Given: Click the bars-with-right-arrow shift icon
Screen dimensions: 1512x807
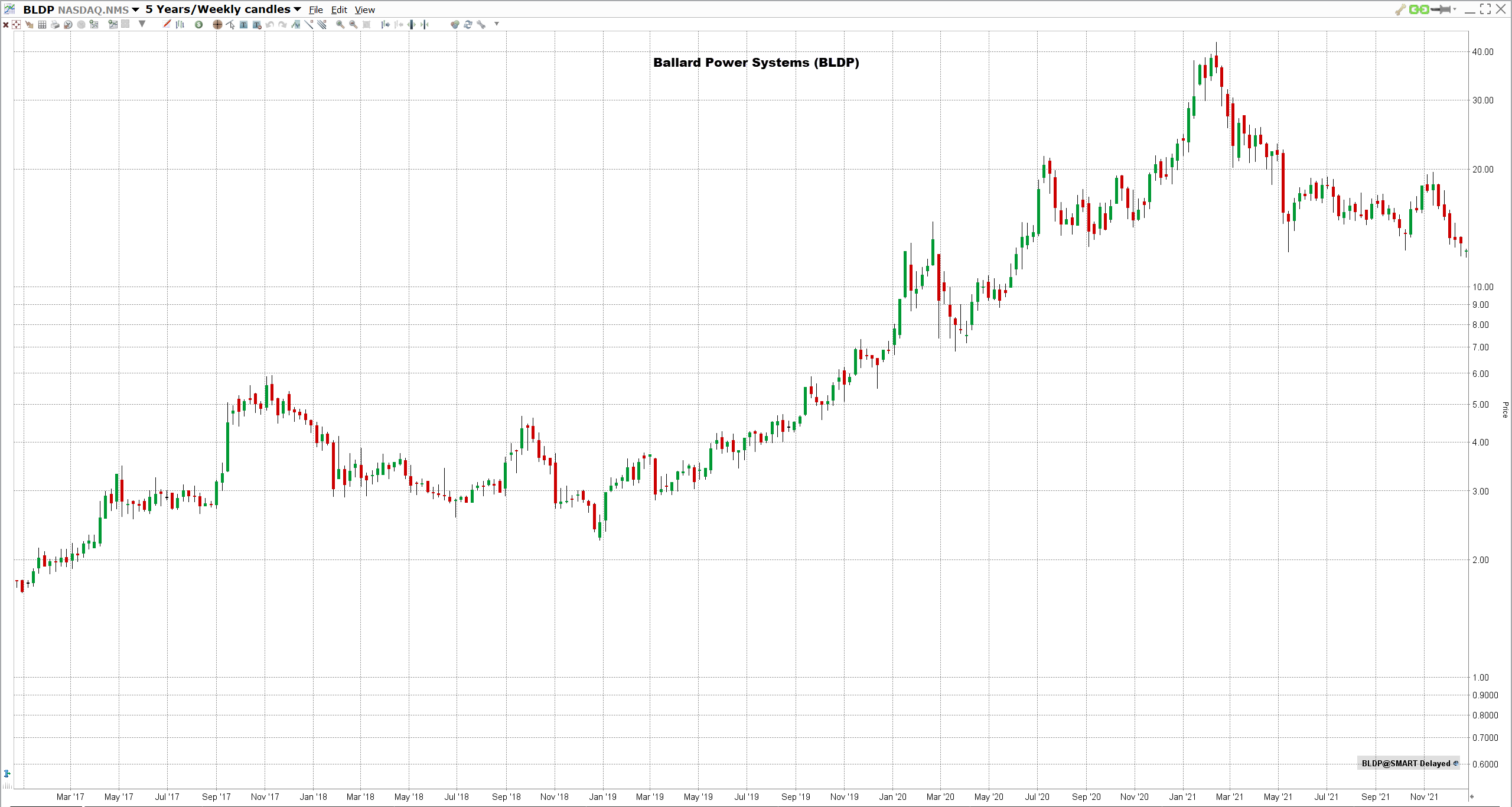Looking at the screenshot, I should (385, 25).
